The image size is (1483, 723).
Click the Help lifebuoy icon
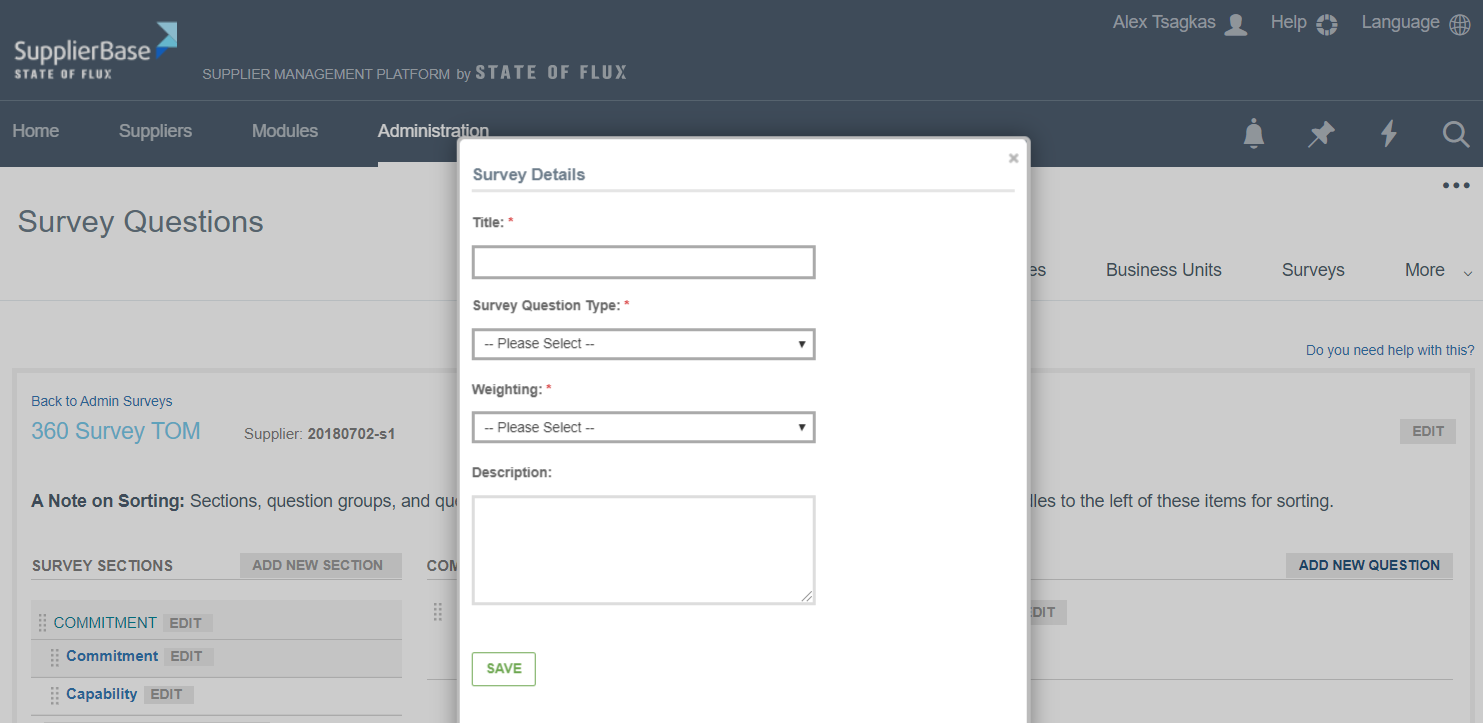[1327, 24]
